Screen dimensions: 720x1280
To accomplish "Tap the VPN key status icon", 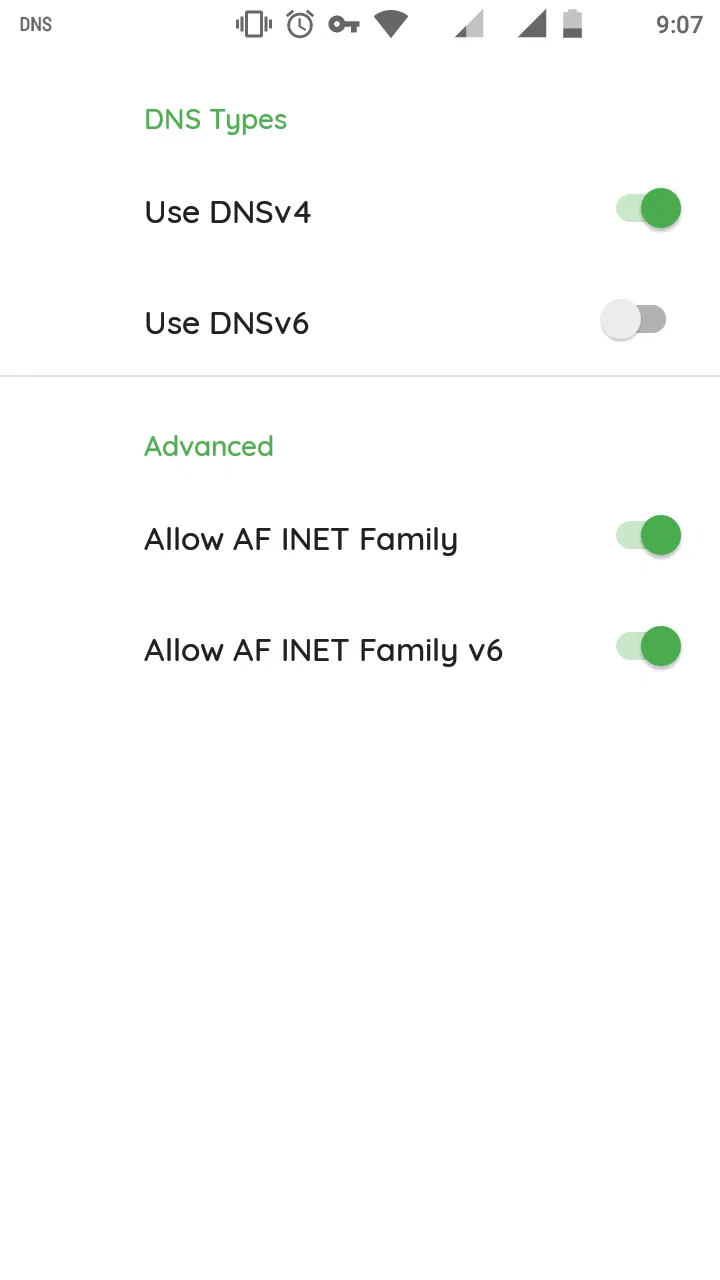I will 343,24.
